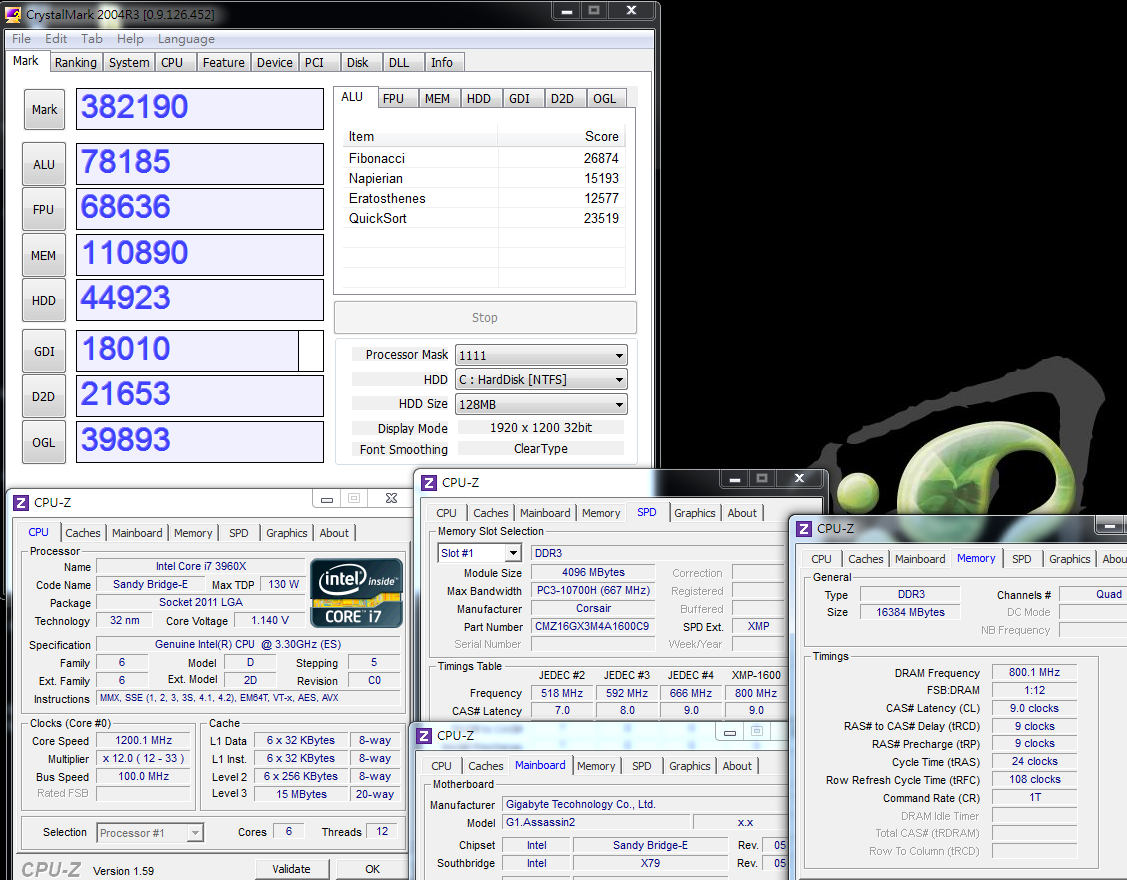Click the OGL benchmark button
1127x880 pixels.
coord(44,442)
